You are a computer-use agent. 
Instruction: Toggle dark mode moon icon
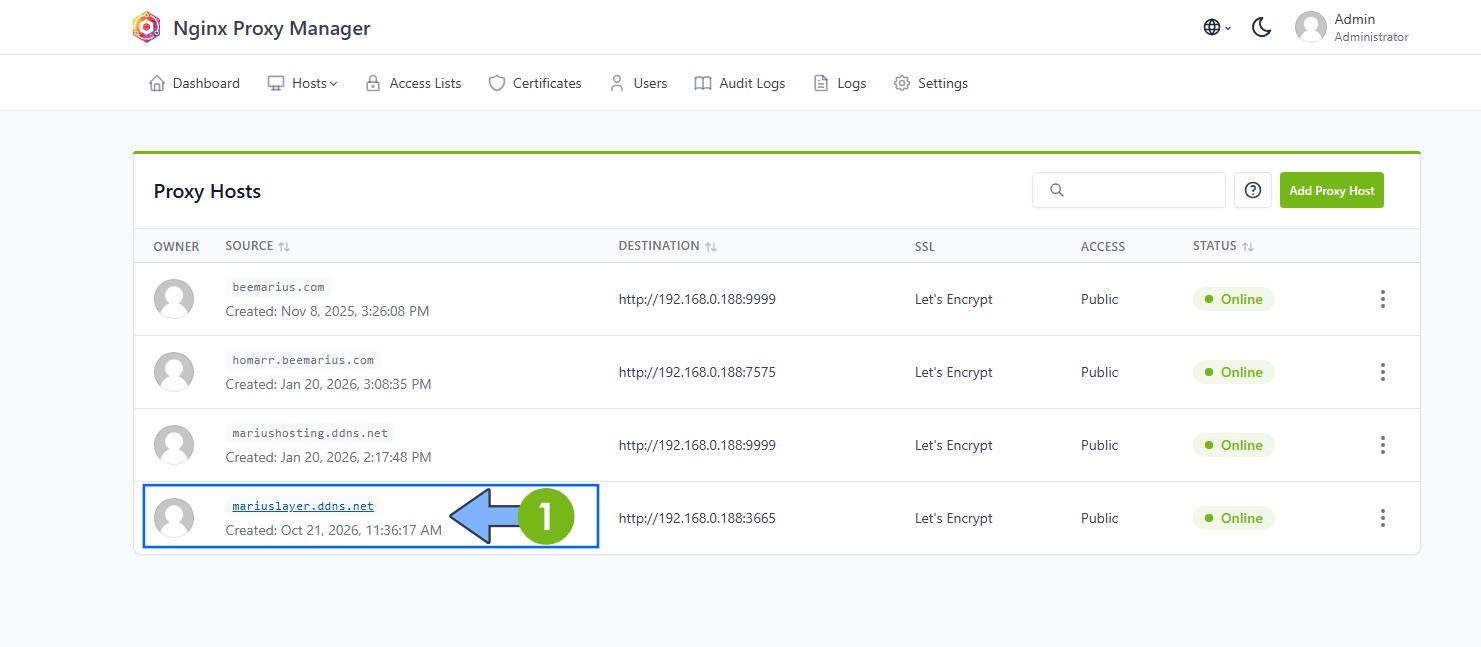tap(1261, 28)
